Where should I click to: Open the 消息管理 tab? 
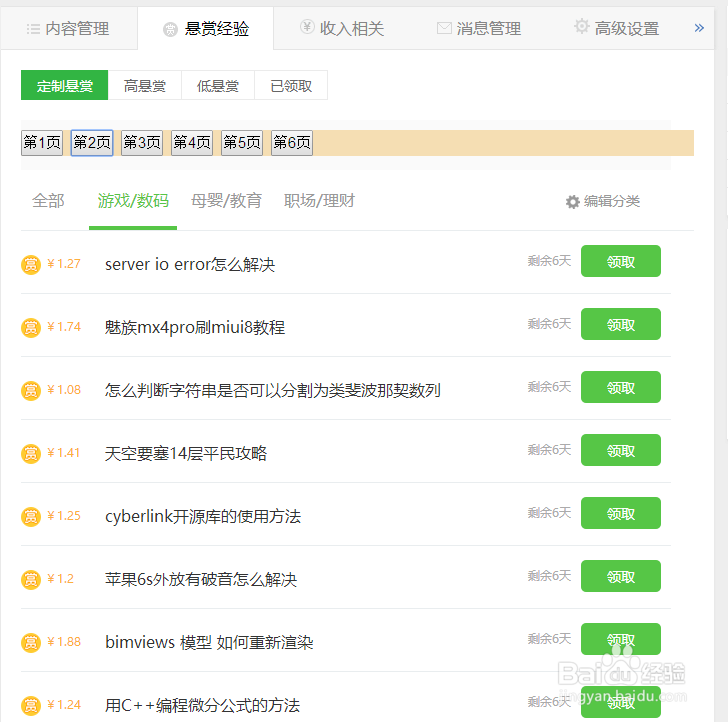click(478, 29)
